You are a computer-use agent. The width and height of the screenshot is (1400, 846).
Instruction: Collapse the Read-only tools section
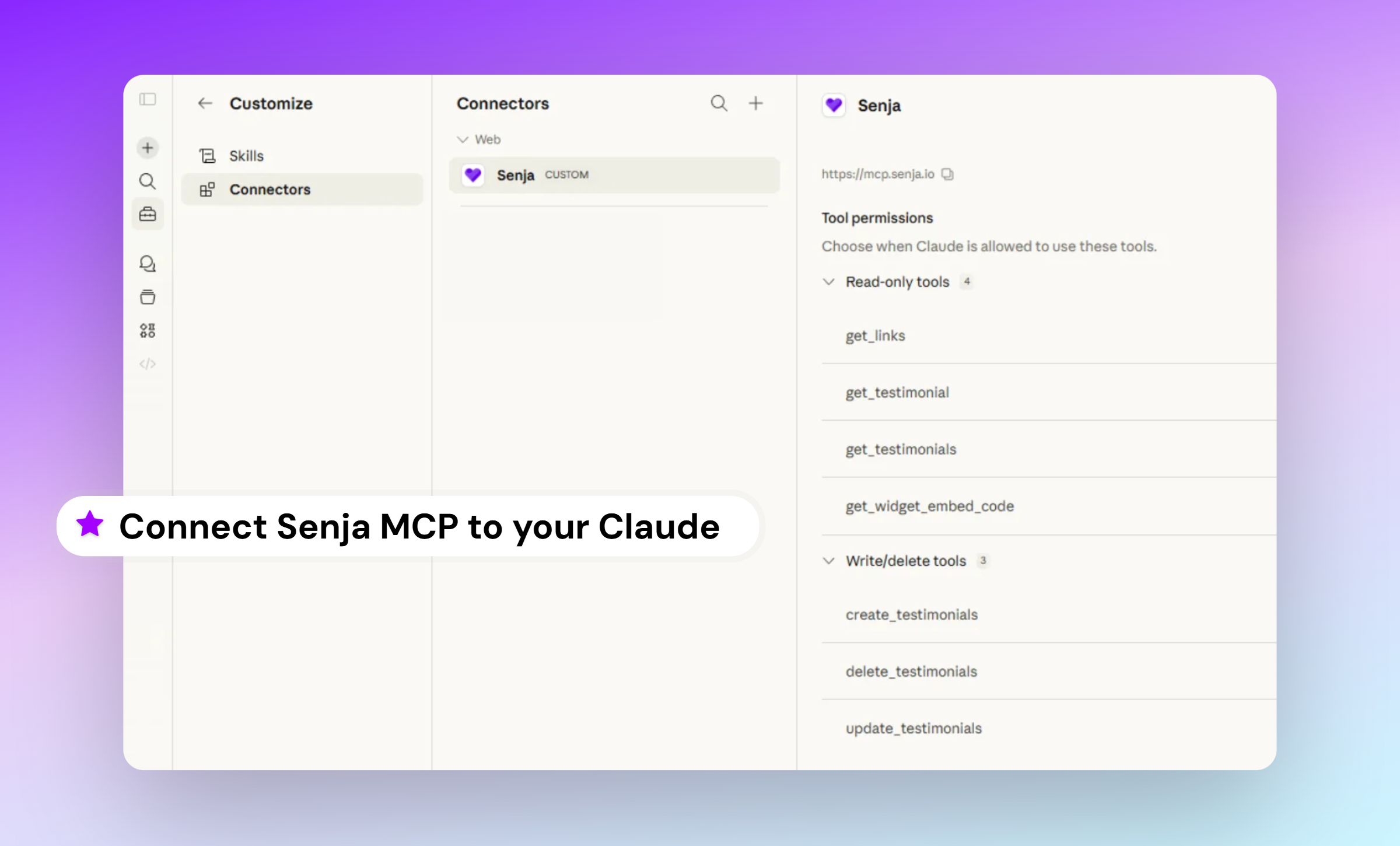click(x=828, y=282)
